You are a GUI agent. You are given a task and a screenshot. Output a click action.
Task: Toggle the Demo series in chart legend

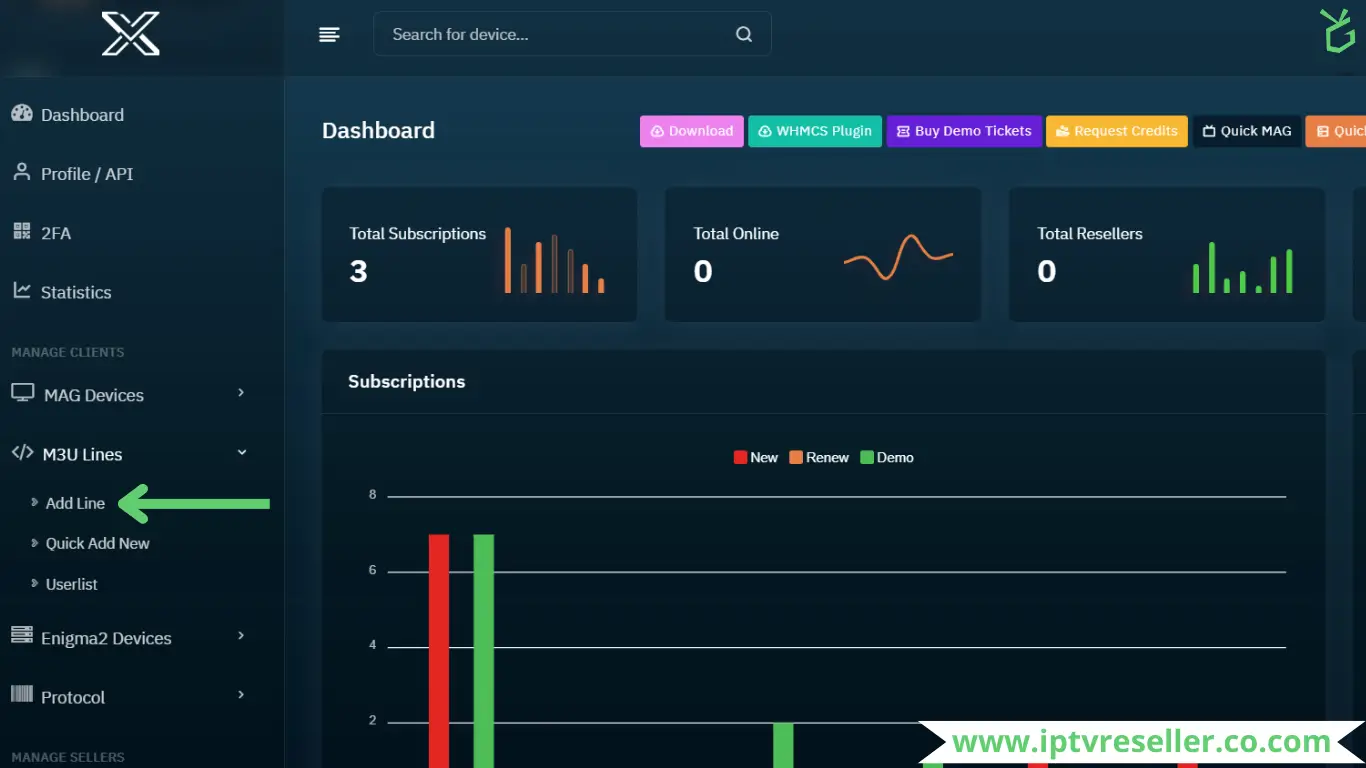[887, 458]
